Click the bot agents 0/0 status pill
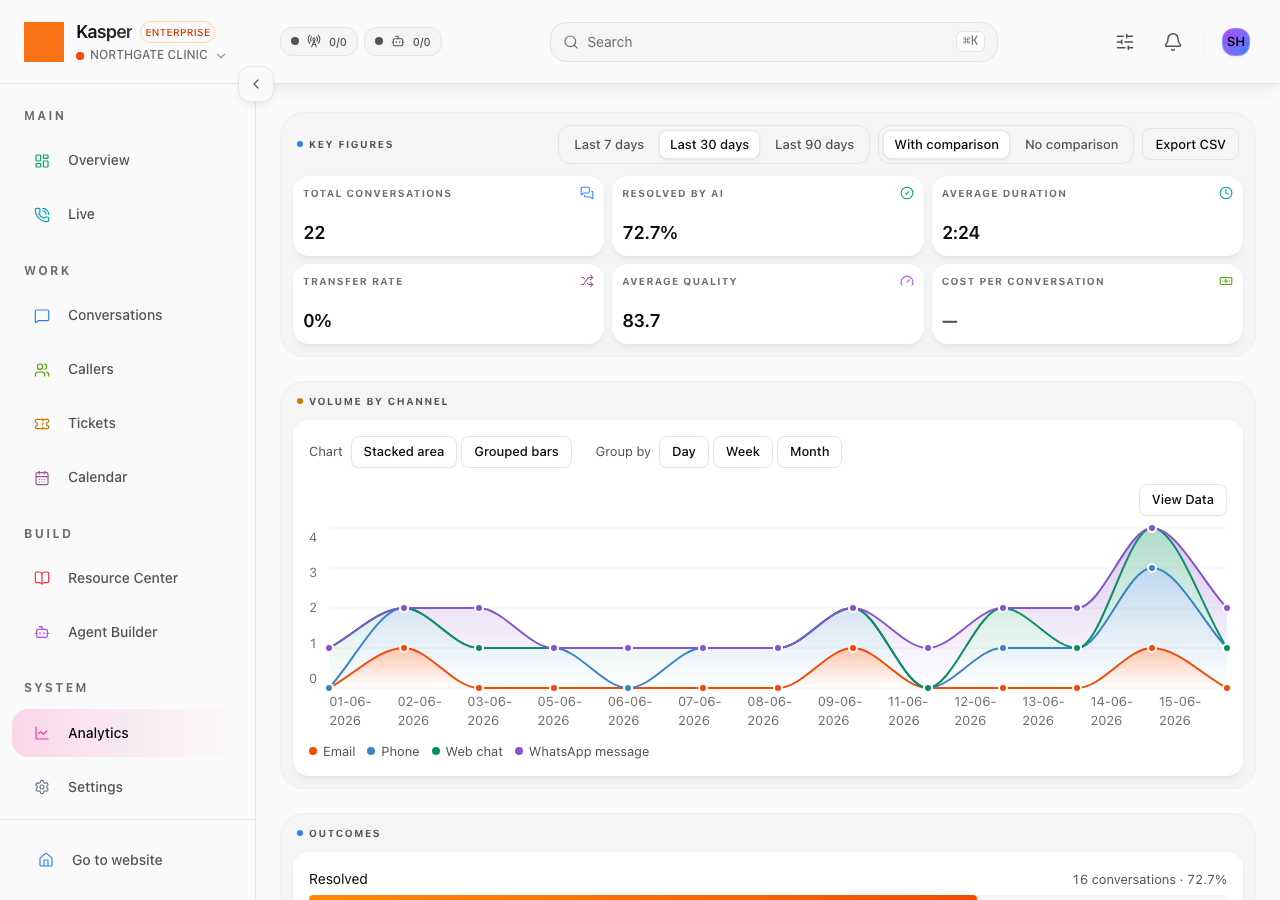 coord(403,42)
